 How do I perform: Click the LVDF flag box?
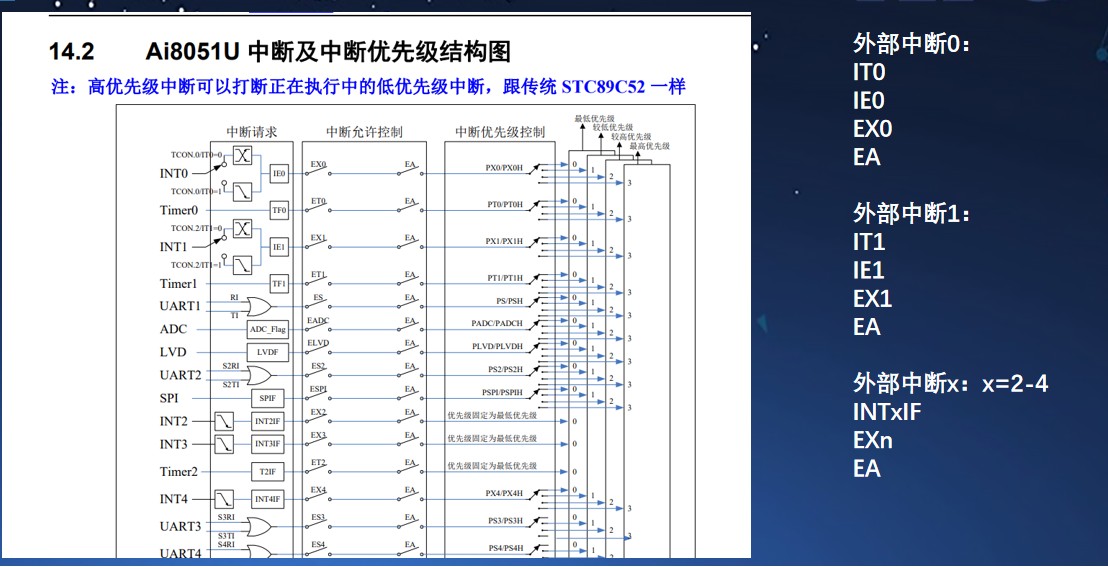click(267, 352)
